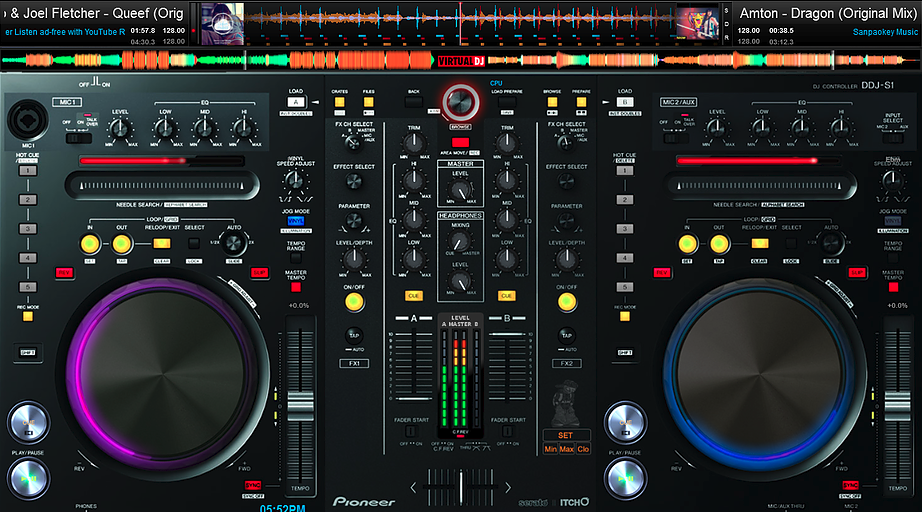Toggle left deck REC MODE button
This screenshot has width=922, height=512.
point(28,316)
